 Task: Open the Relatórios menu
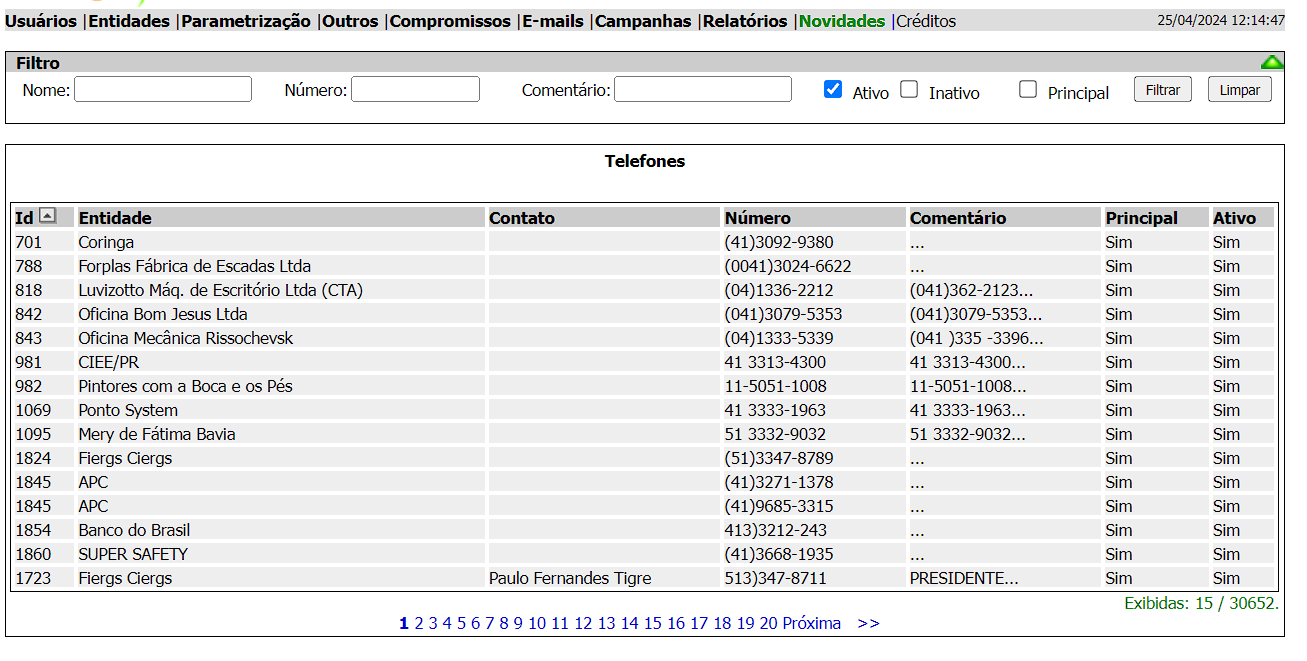coord(744,21)
